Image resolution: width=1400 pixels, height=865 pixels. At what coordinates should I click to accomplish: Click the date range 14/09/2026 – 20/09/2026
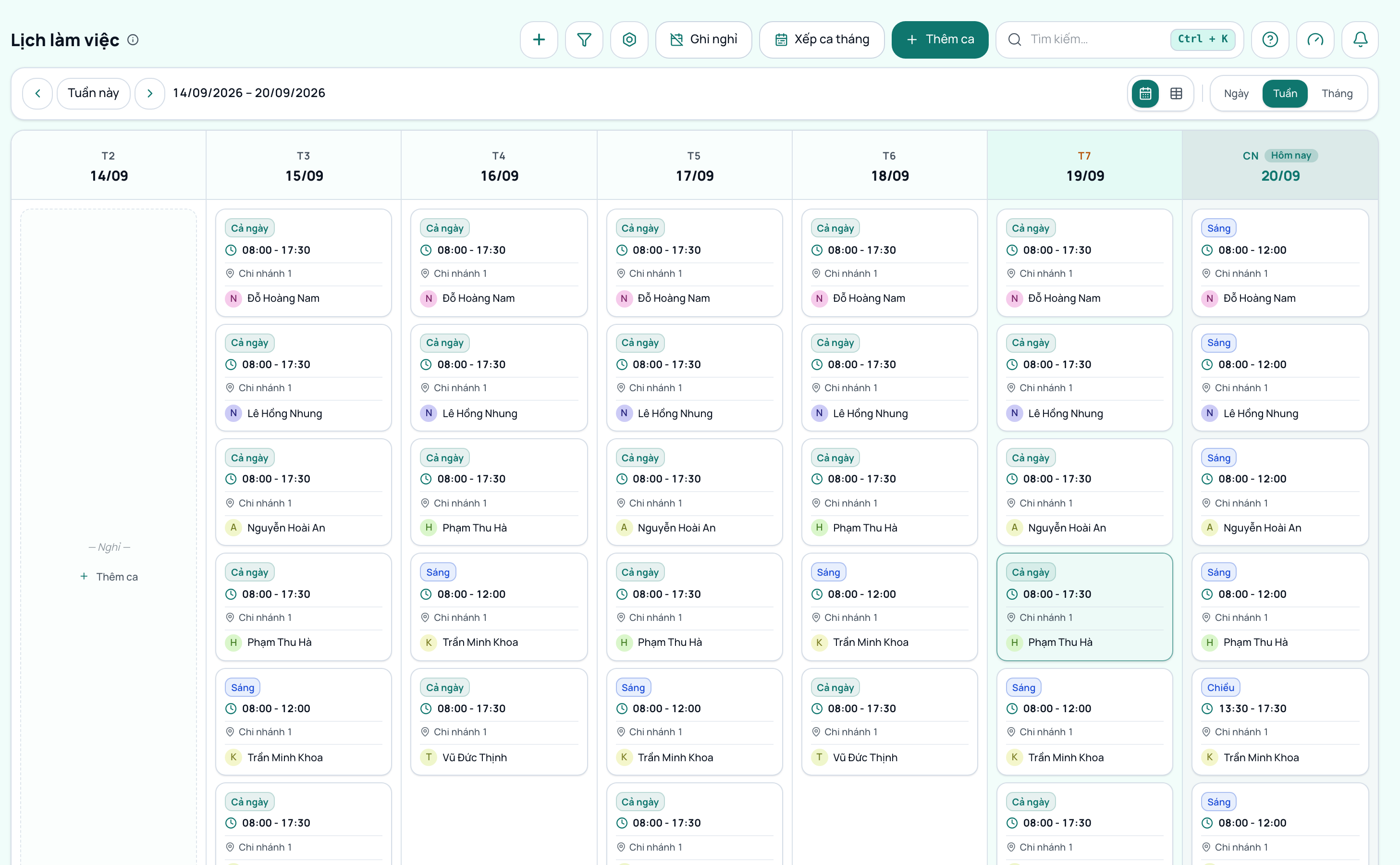coord(249,93)
